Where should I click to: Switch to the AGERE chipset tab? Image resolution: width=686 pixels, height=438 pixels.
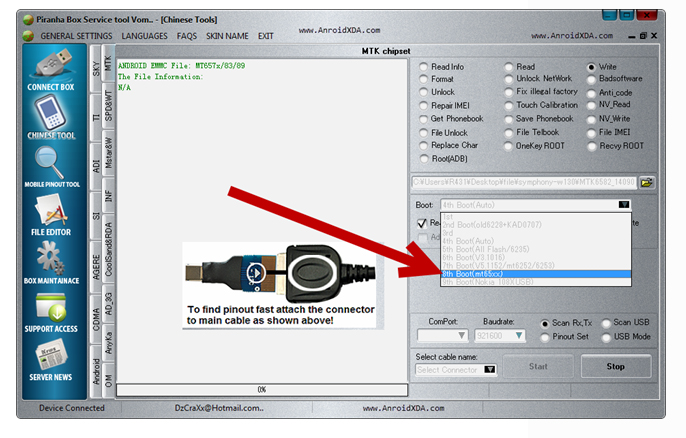(96, 267)
